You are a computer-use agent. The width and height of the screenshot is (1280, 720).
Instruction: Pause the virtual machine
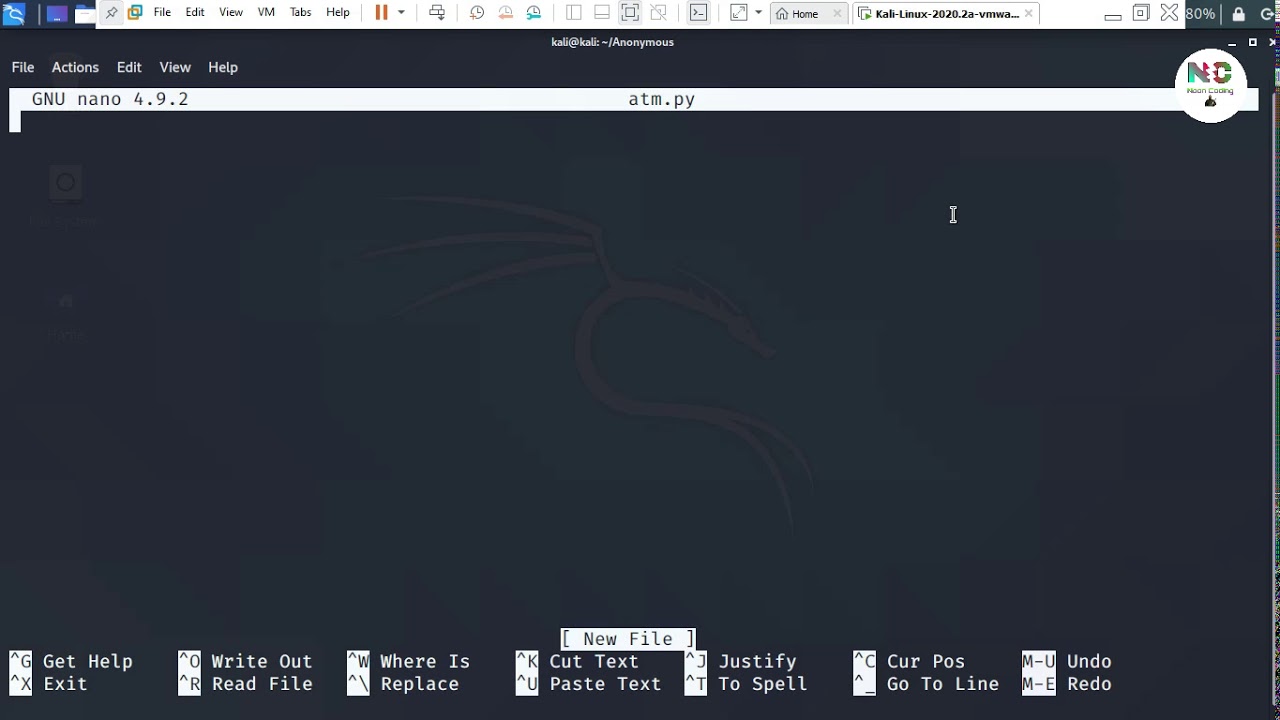[x=381, y=13]
